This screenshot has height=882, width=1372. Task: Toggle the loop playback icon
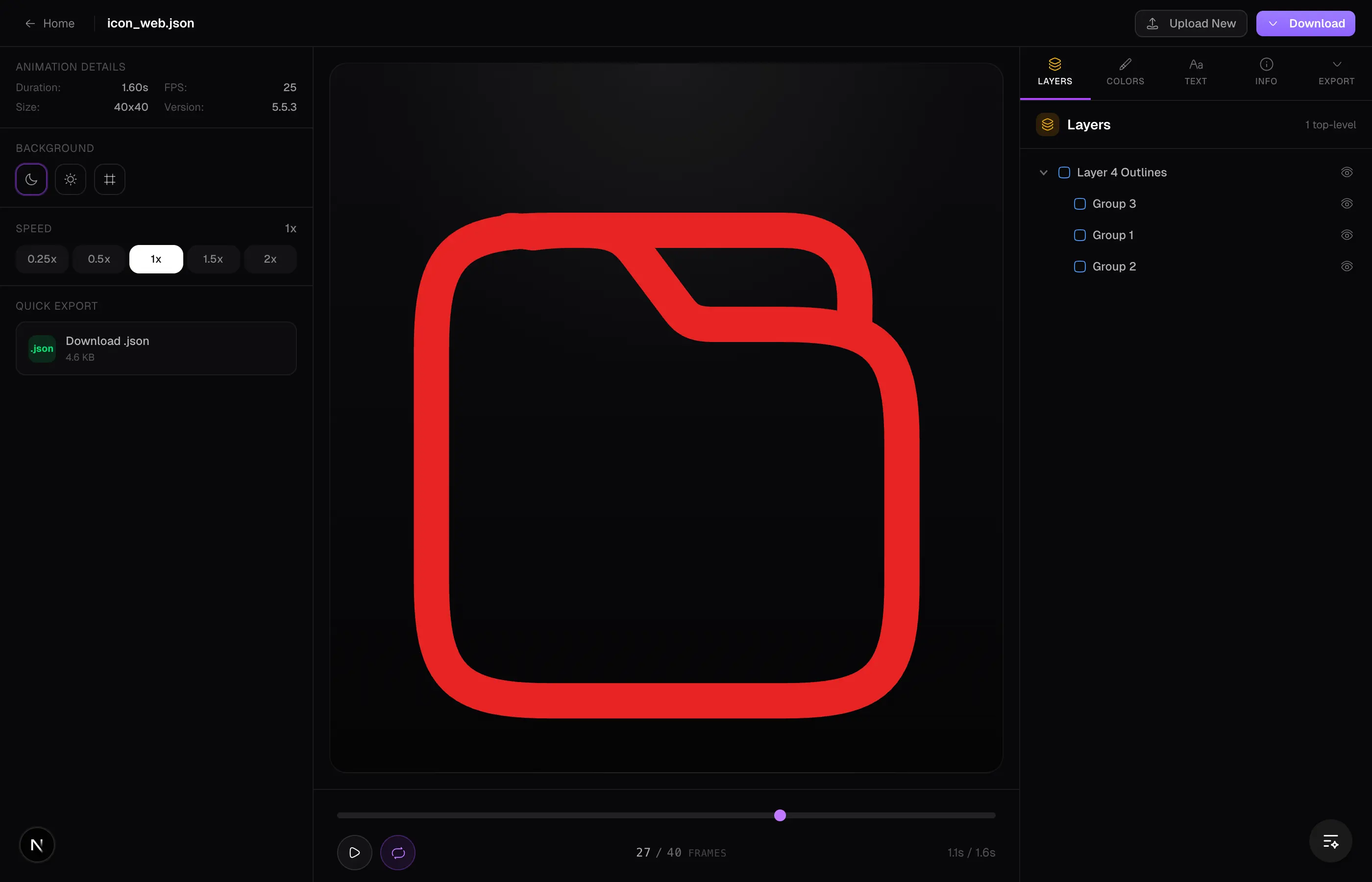click(397, 852)
